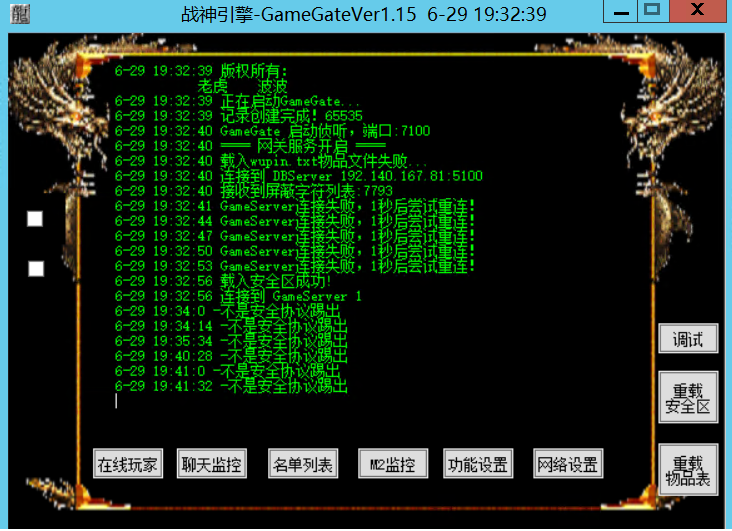Image resolution: width=732 pixels, height=531 pixels.
Task: Select the 19:32:41 GameServer连接失败 log line
Action: [x=295, y=206]
